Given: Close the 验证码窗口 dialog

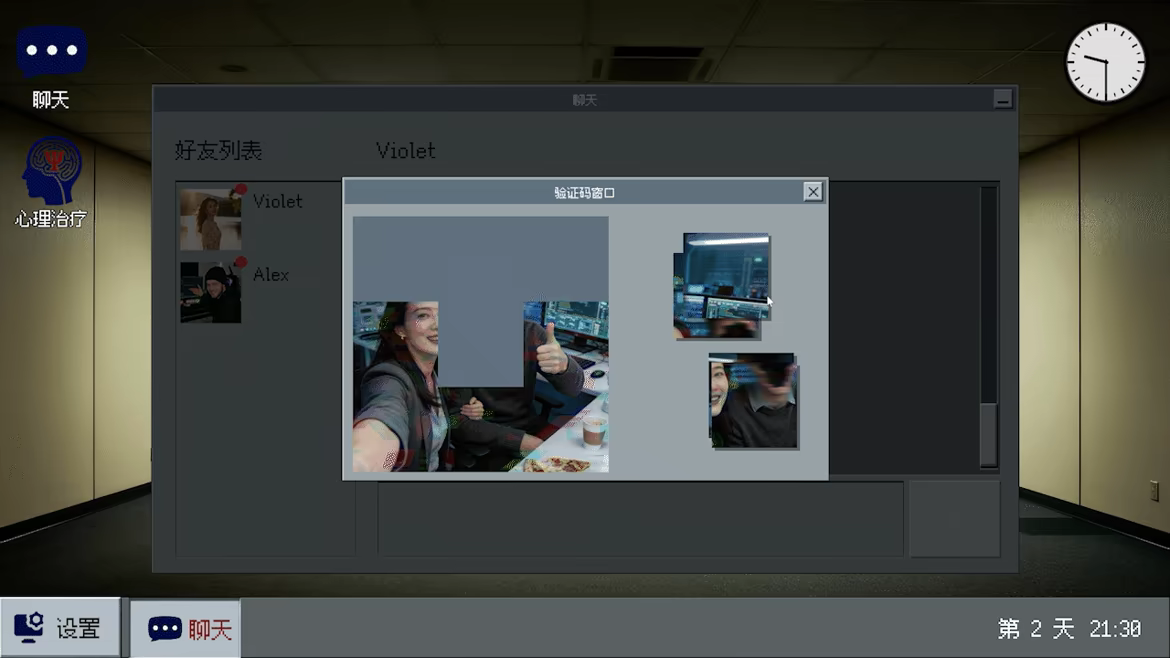Looking at the screenshot, I should coord(813,192).
